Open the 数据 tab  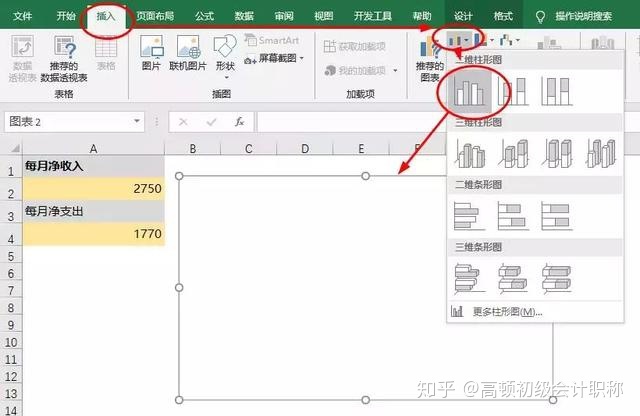tap(244, 16)
